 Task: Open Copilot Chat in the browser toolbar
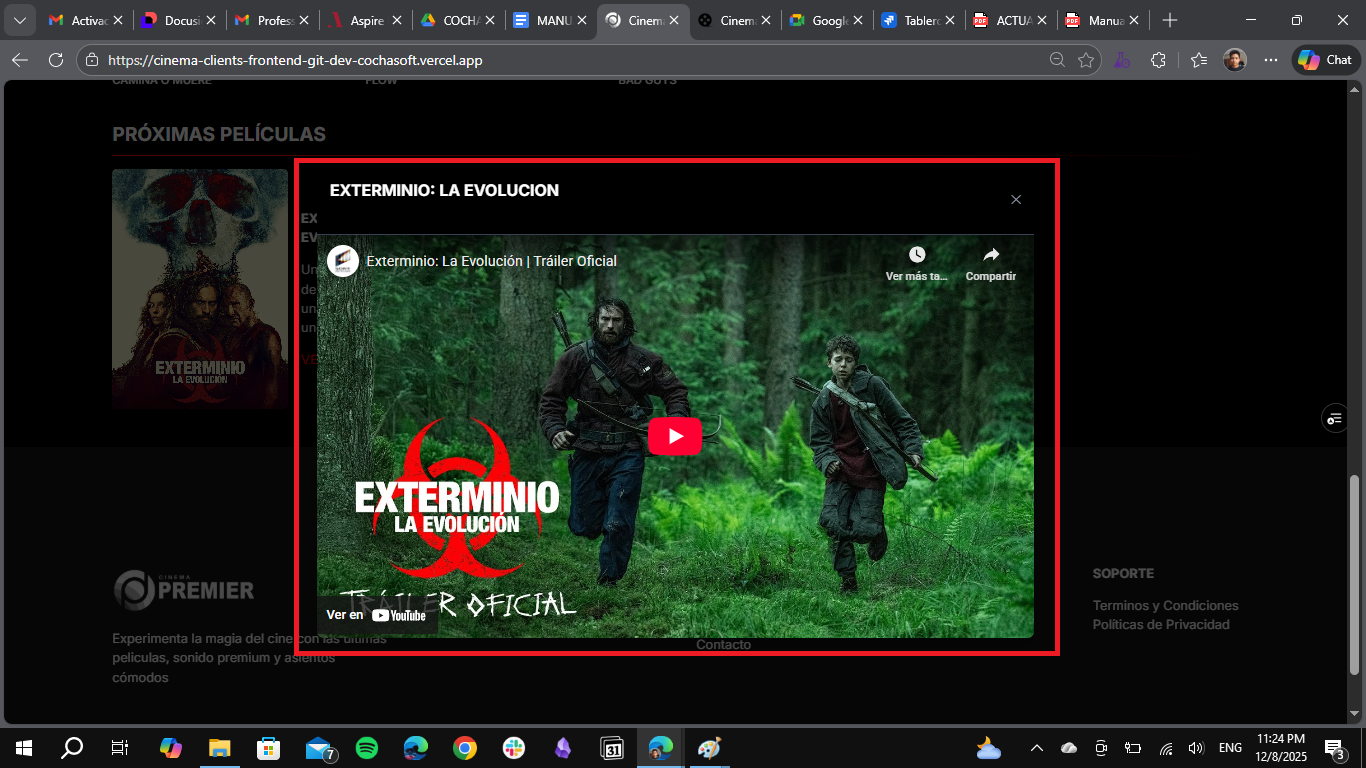[1324, 59]
